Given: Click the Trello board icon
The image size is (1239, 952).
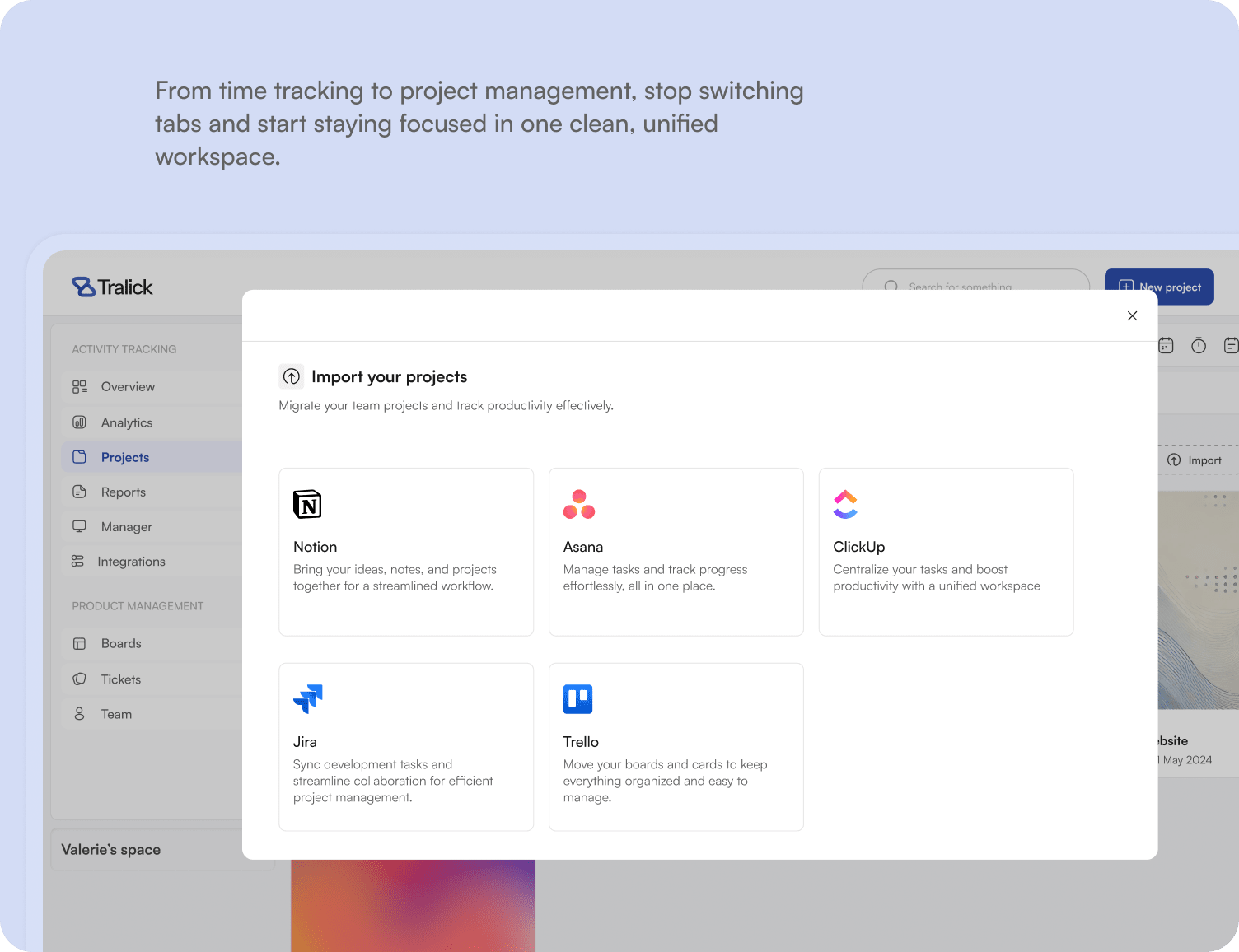Looking at the screenshot, I should [x=577, y=699].
